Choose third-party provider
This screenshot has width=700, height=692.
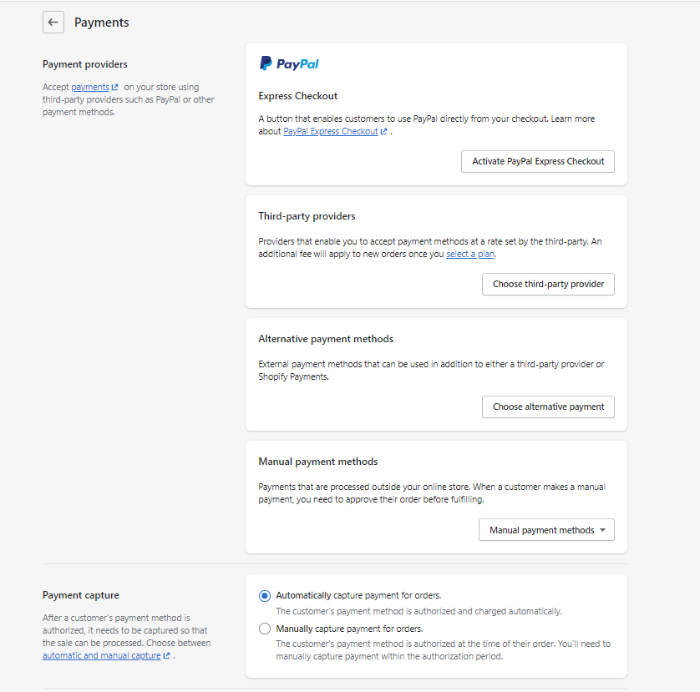tap(548, 284)
